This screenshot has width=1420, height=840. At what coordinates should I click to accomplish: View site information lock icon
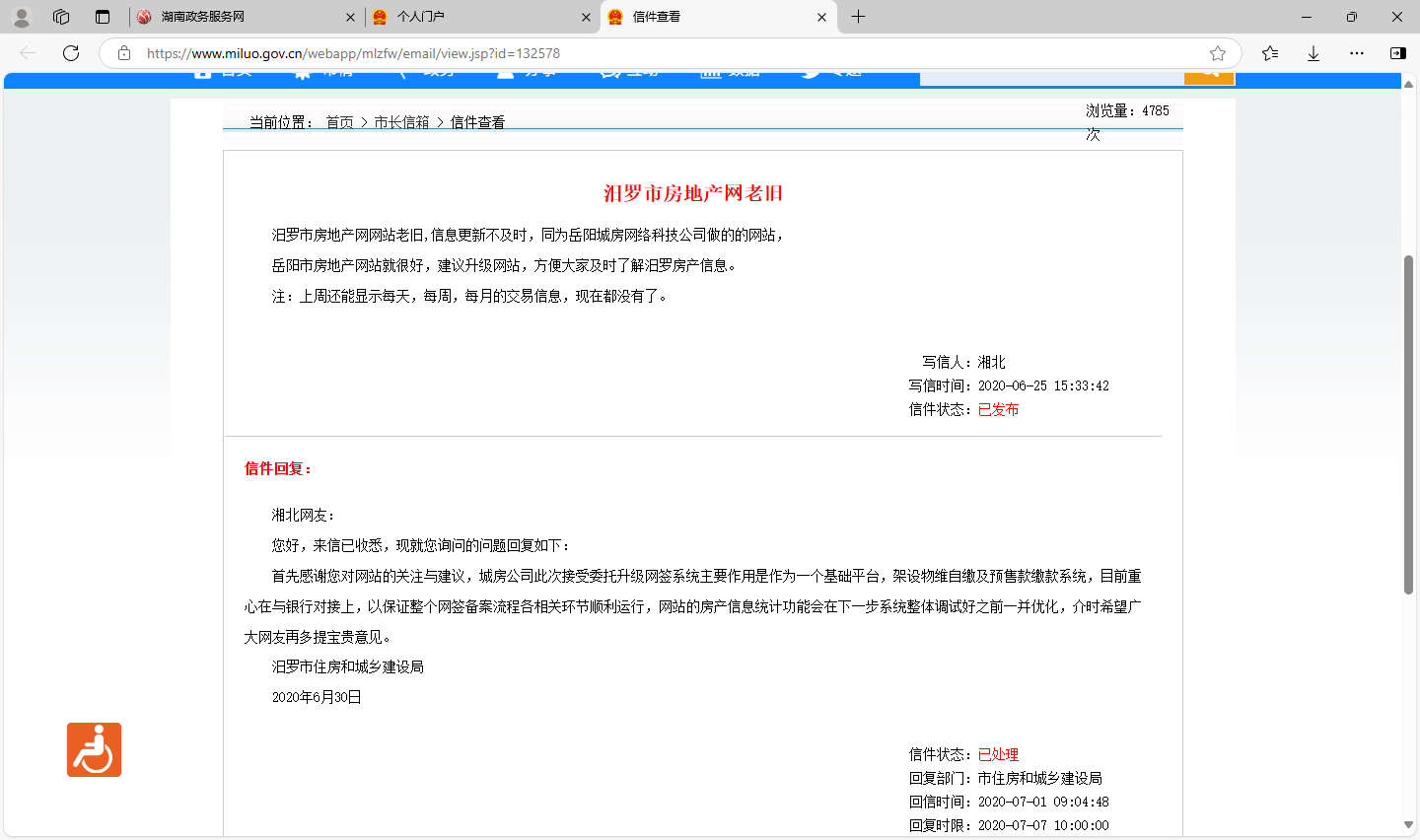(x=124, y=53)
